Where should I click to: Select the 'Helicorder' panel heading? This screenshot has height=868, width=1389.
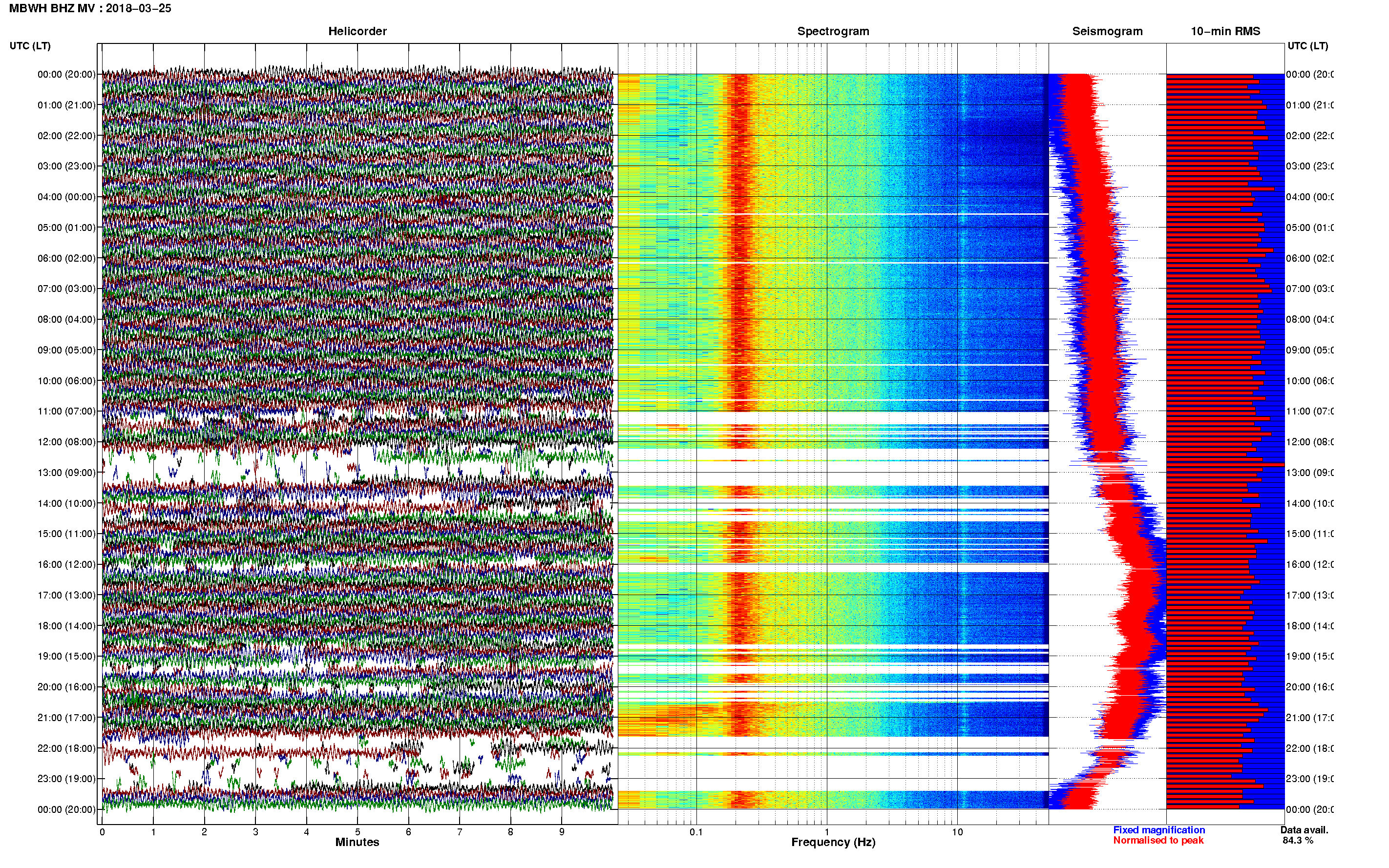coord(357,31)
